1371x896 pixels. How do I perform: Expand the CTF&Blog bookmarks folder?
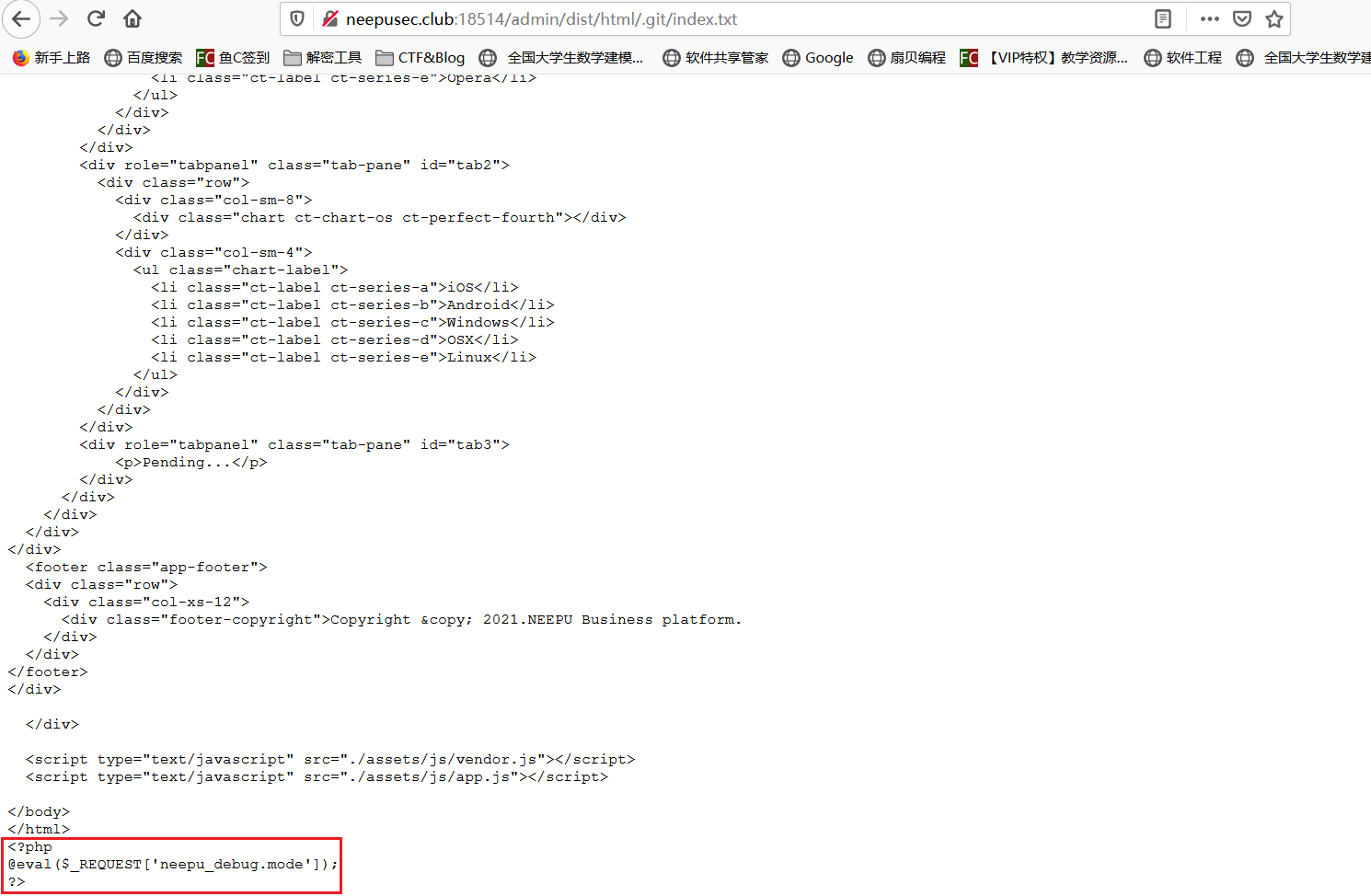click(x=421, y=58)
